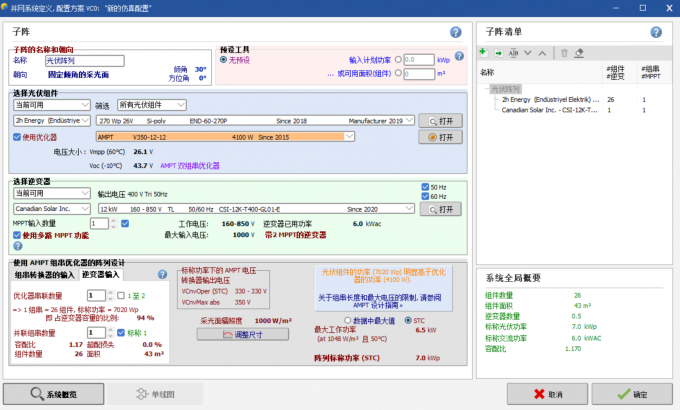Open the 所有光伏组件 filter dropdown
680x410 pixels.
tap(152, 105)
